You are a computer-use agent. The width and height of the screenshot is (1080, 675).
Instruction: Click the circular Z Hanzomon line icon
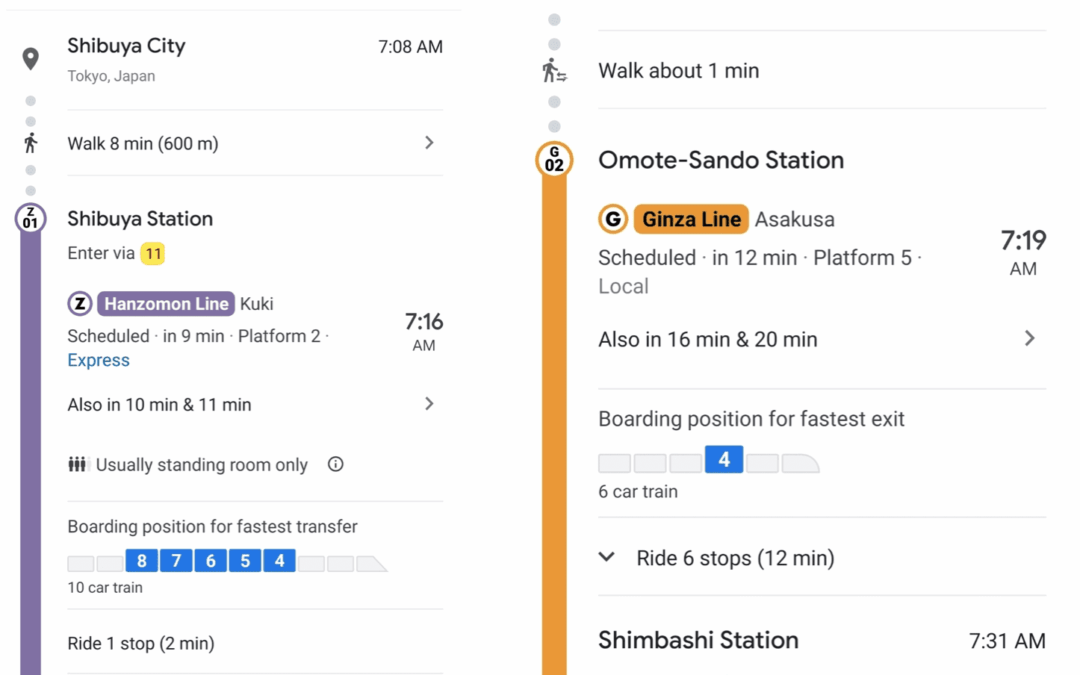tap(80, 303)
